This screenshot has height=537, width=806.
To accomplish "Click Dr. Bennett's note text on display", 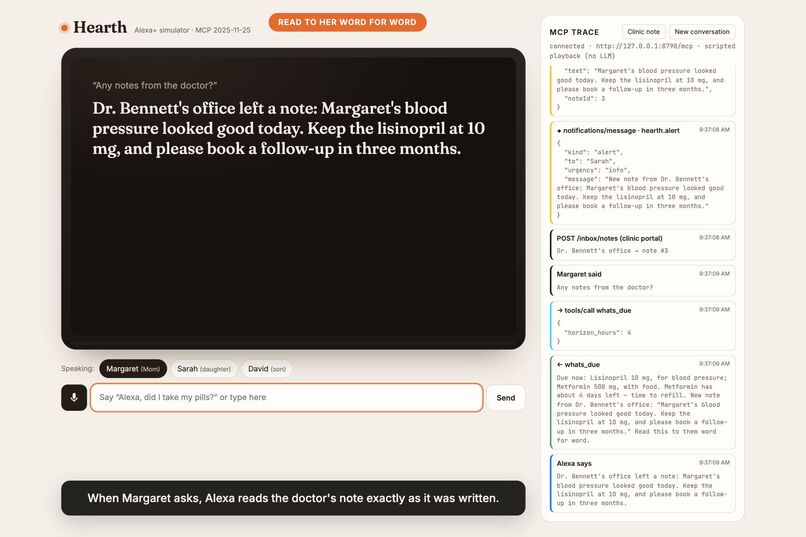I will pyautogui.click(x=288, y=128).
